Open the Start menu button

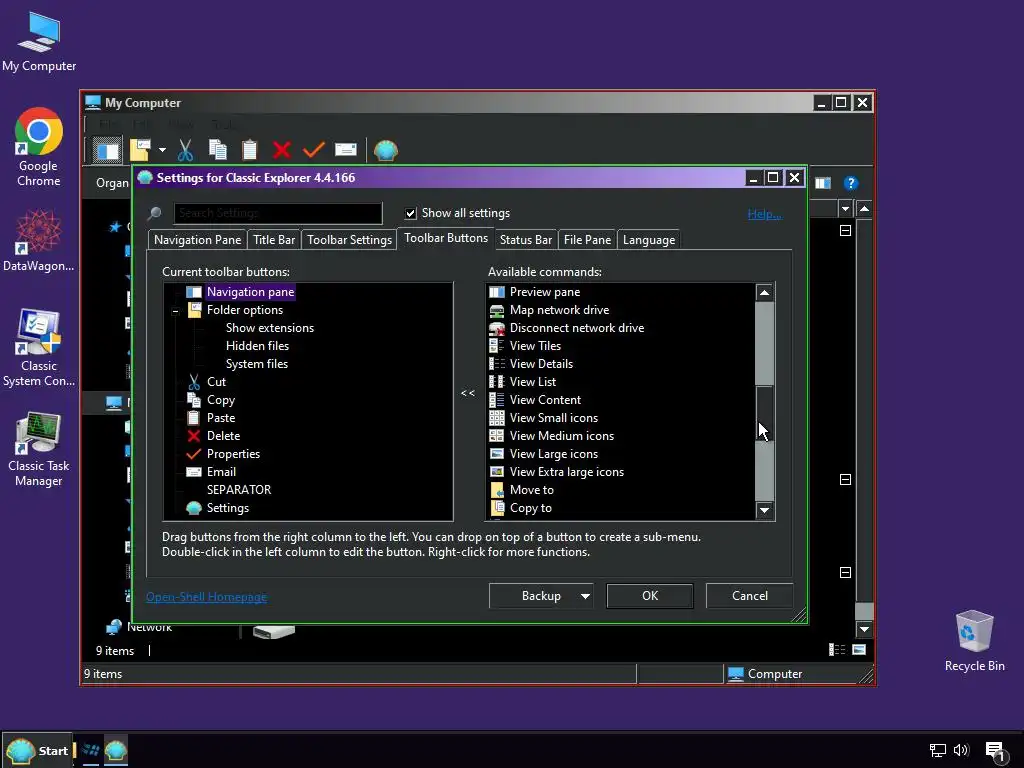pyautogui.click(x=37, y=750)
